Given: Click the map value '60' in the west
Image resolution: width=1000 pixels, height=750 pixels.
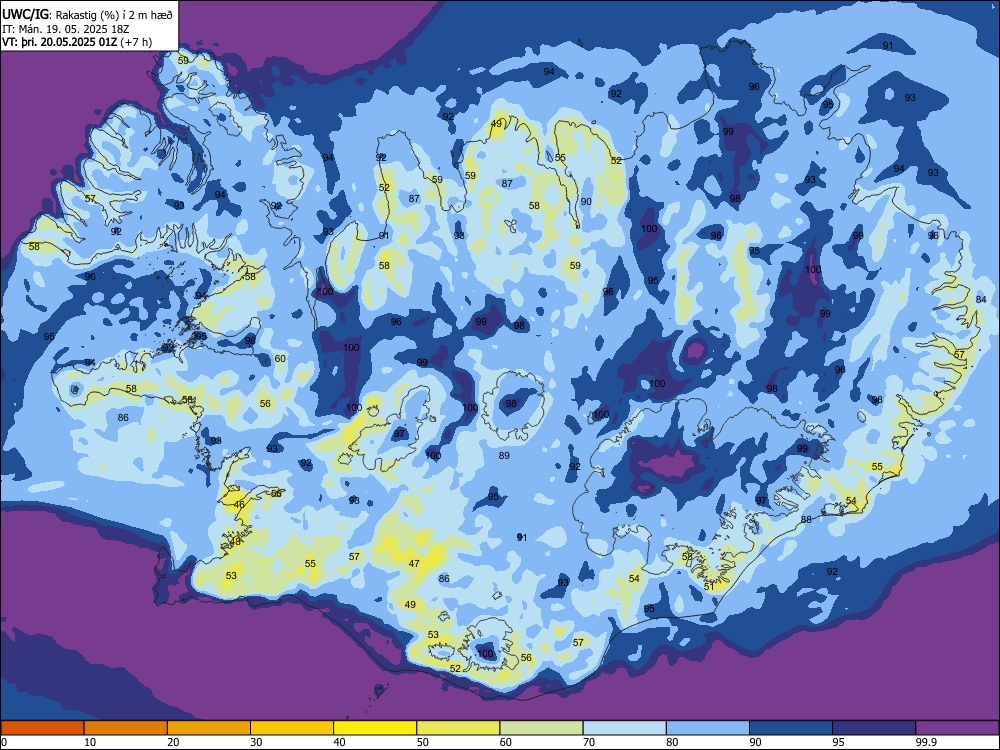Looking at the screenshot, I should [280, 359].
